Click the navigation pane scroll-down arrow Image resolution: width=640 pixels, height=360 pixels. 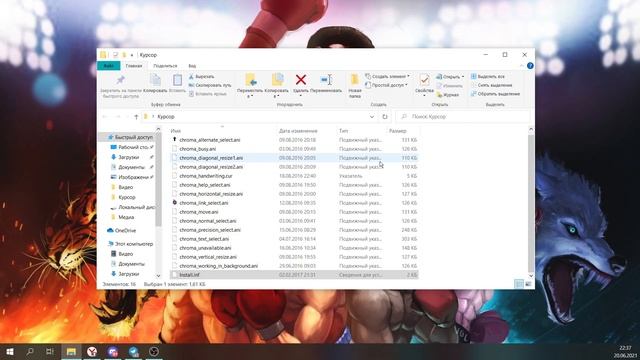coord(158,276)
